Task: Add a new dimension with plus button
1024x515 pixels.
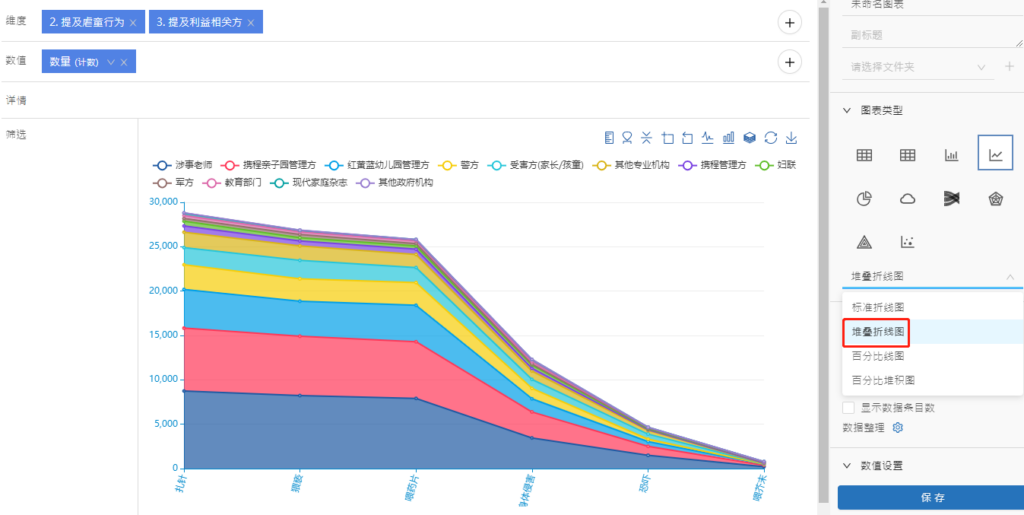Action: click(789, 22)
